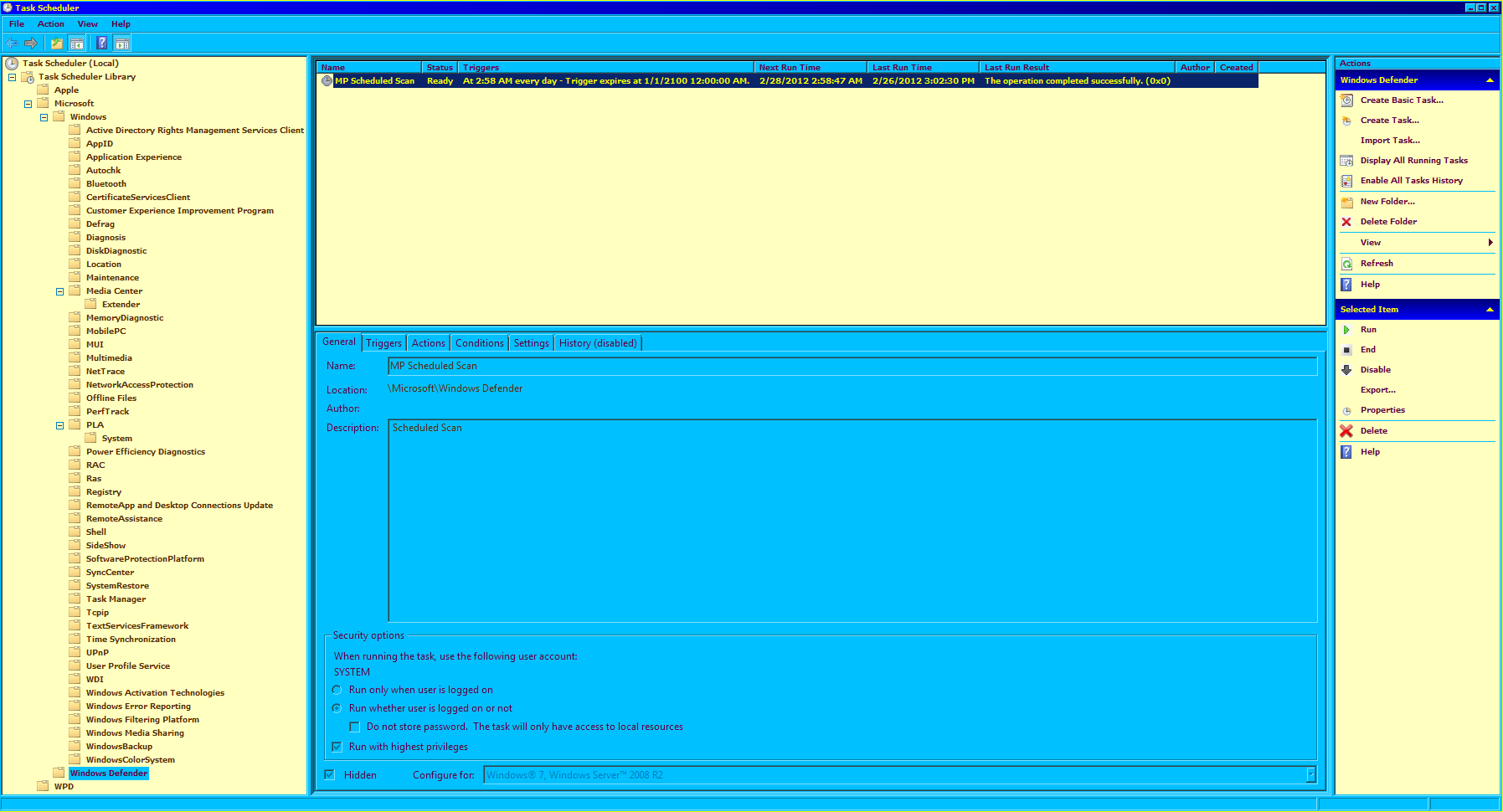This screenshot has height=812, width=1503.
Task: Select Run whether user is logged on or not
Action: point(337,708)
